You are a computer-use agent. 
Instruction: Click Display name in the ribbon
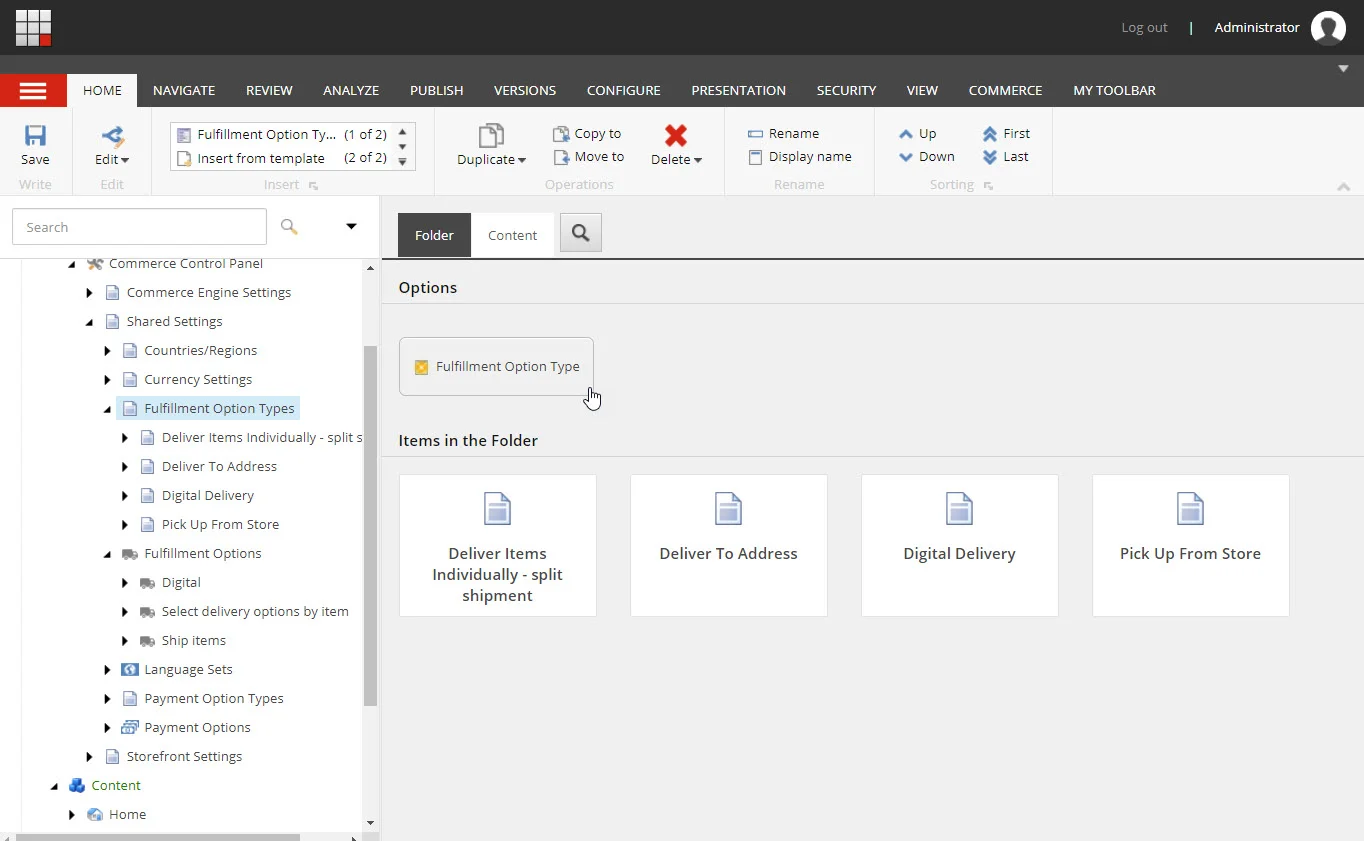point(800,157)
